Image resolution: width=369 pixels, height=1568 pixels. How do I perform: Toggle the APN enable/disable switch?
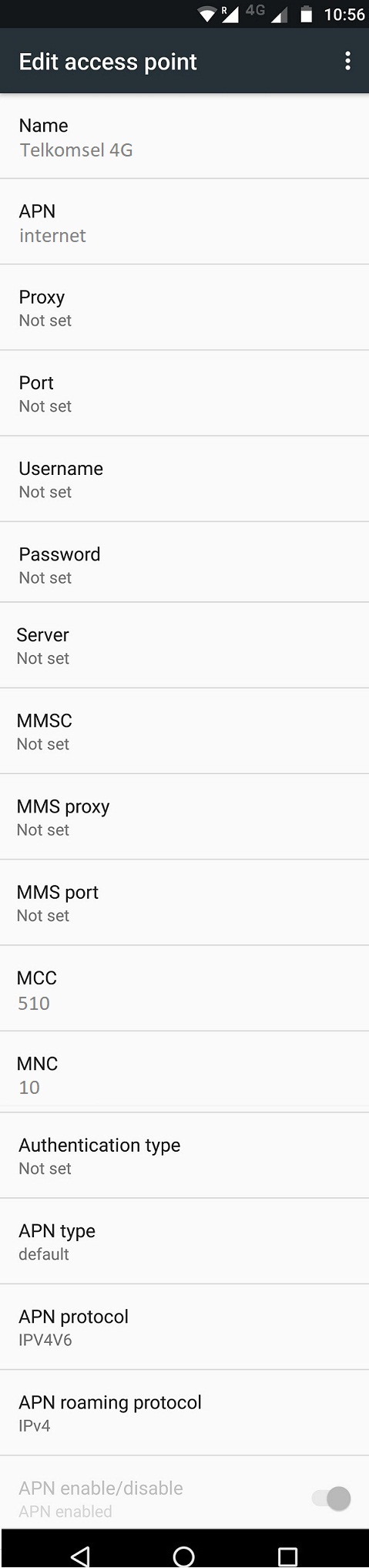[331, 1498]
